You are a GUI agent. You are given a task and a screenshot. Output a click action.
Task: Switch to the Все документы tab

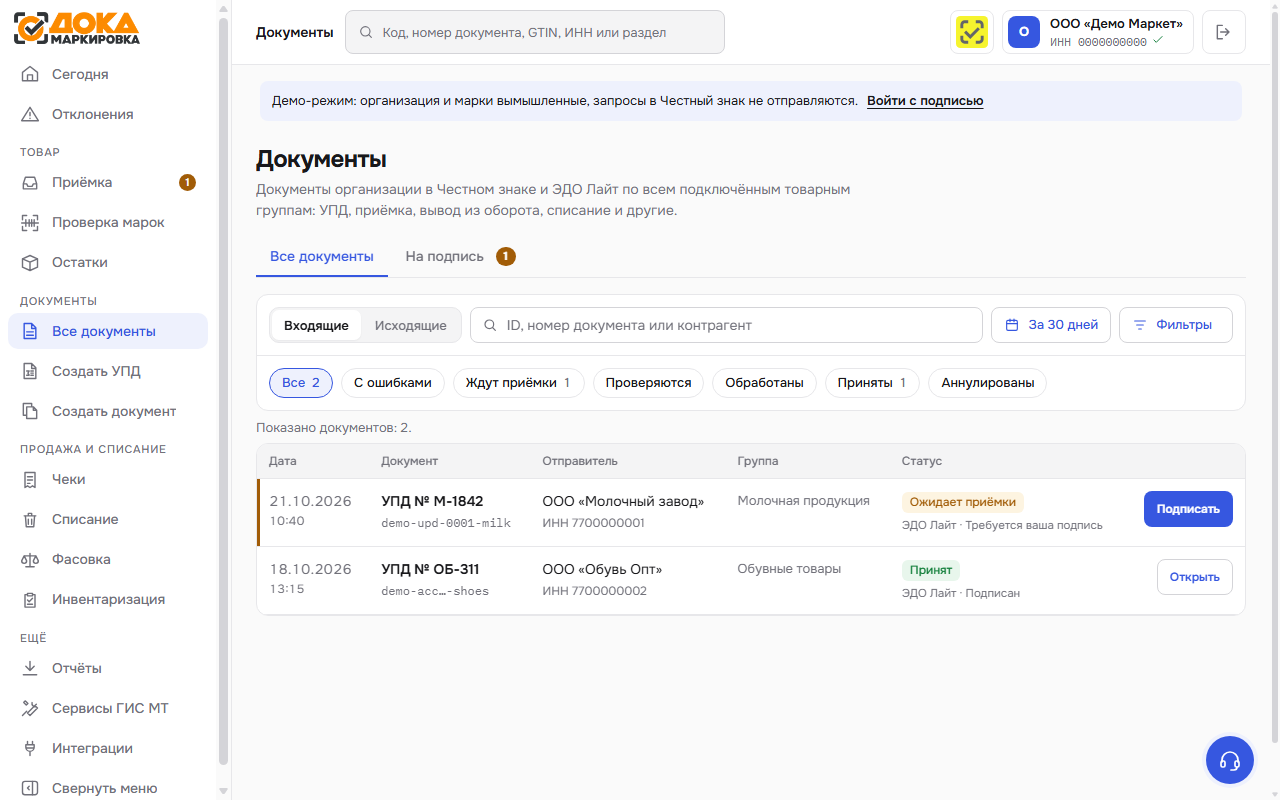pyautogui.click(x=322, y=256)
